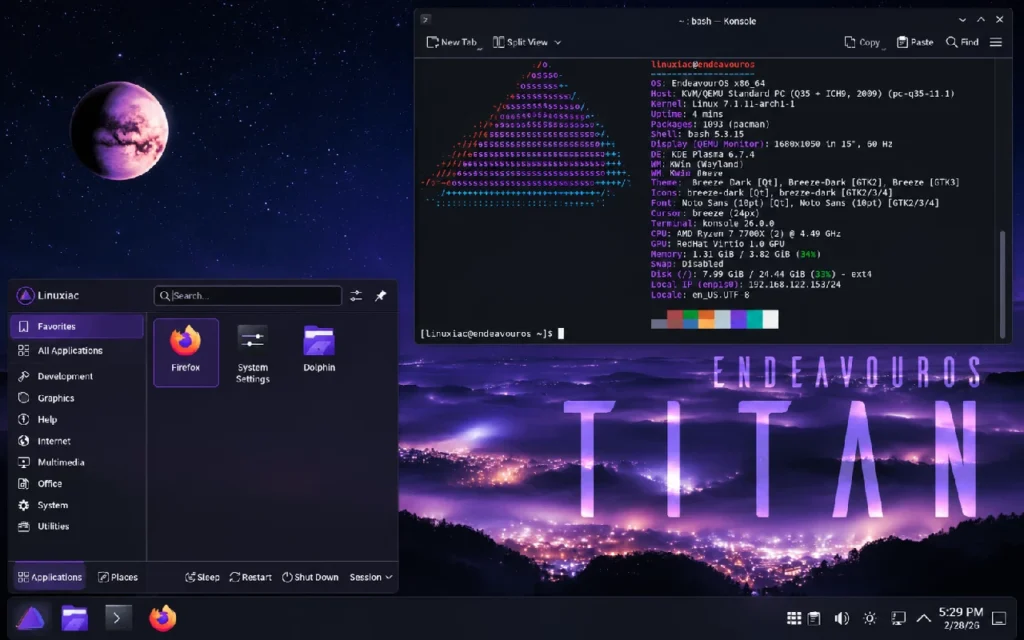Image resolution: width=1024 pixels, height=640 pixels.
Task: Click the Restart button
Action: [251, 577]
